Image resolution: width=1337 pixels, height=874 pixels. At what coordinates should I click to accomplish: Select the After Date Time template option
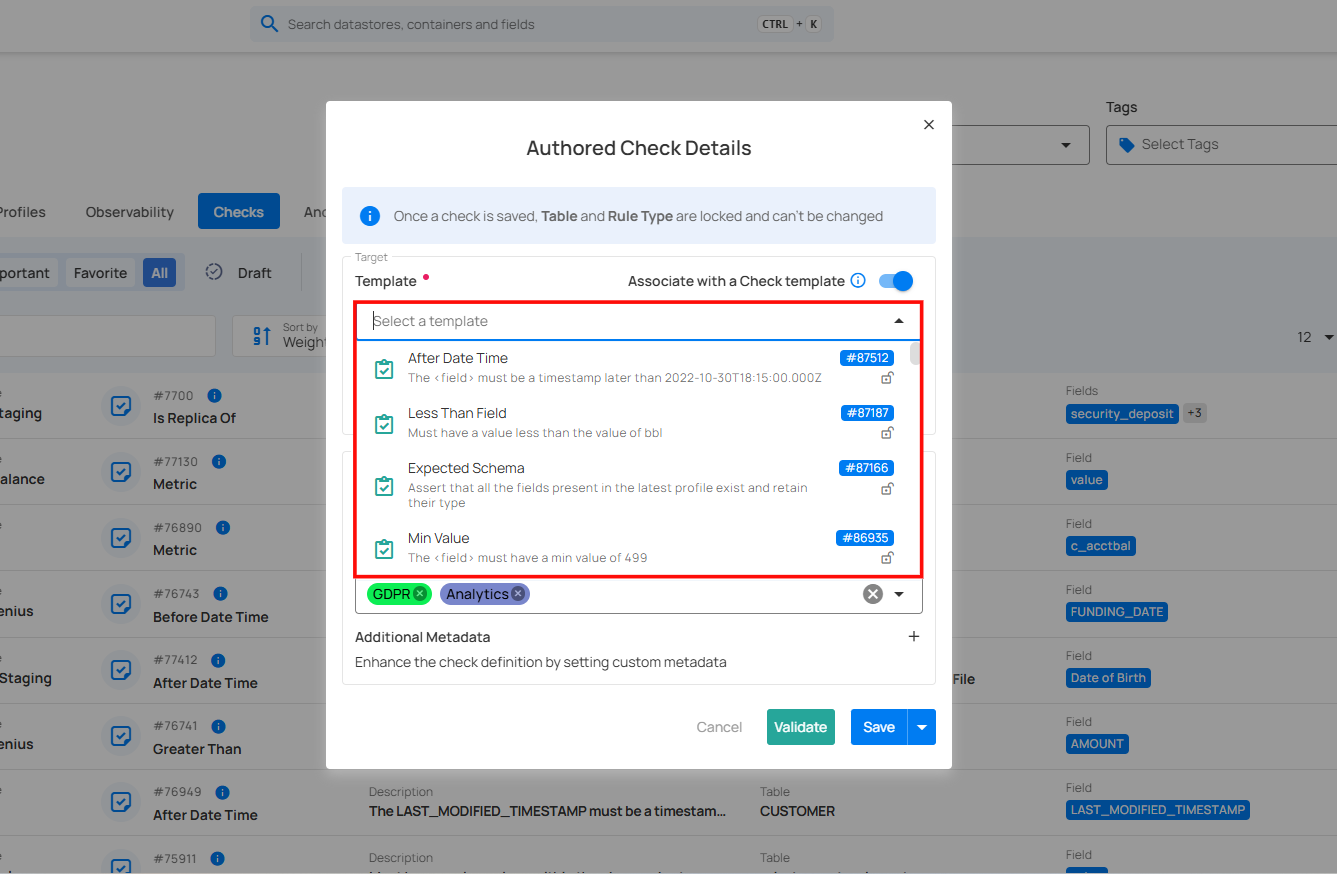coord(633,368)
